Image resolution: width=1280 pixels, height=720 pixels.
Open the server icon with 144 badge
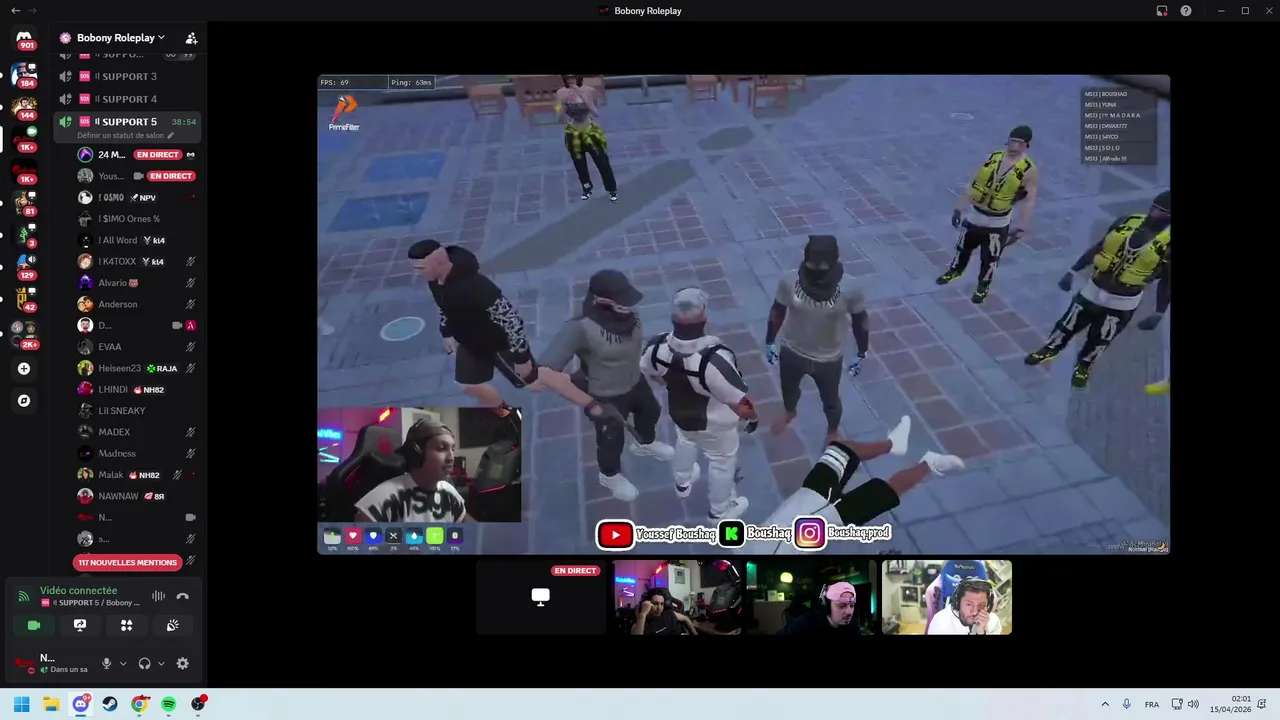point(24,106)
